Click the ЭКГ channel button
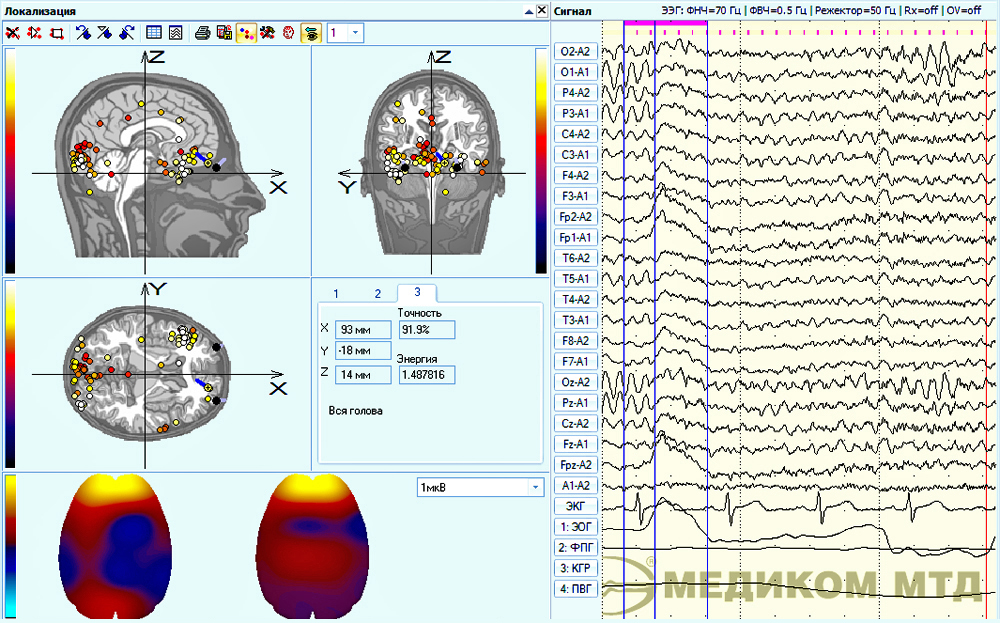 576,506
